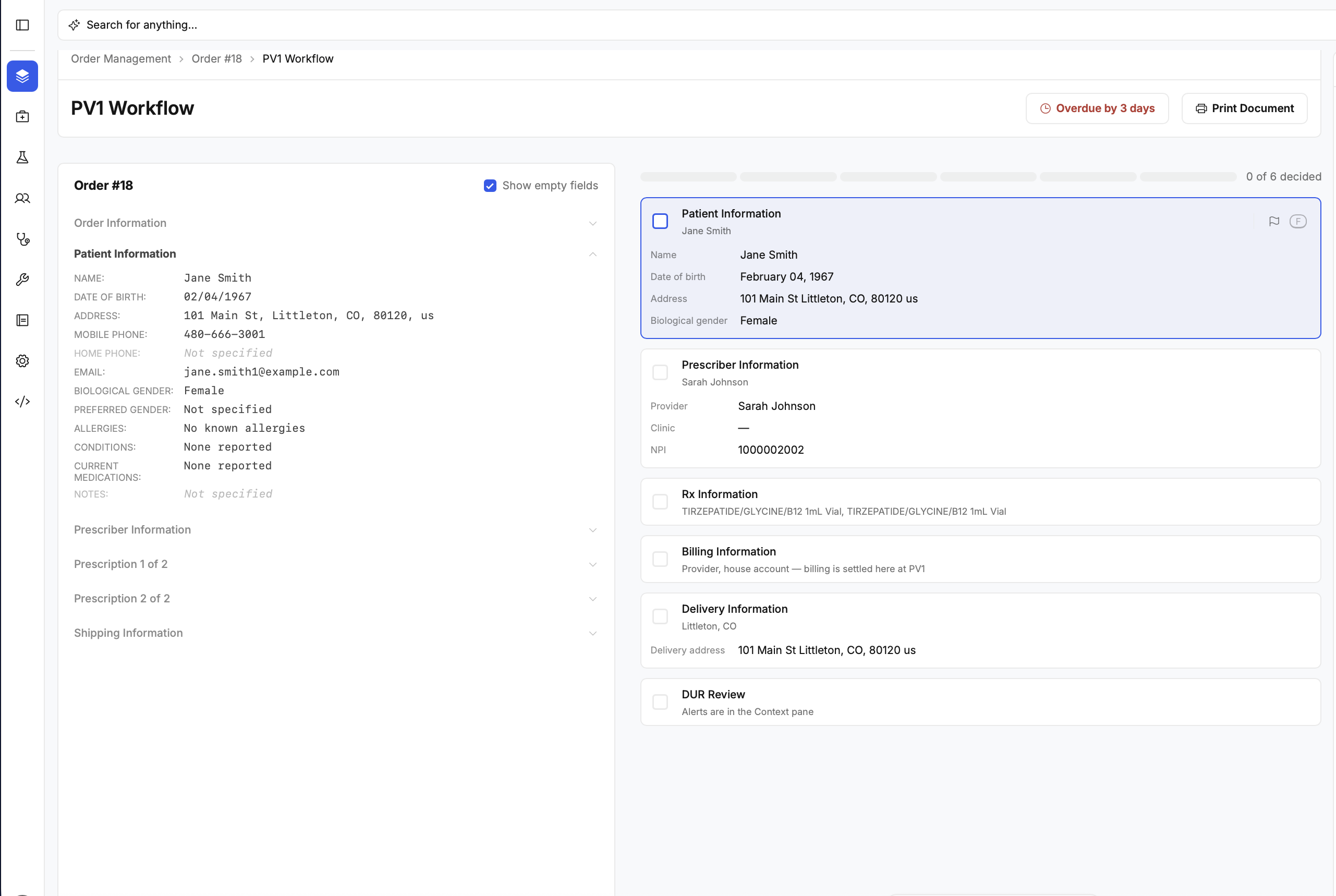Screen dimensions: 1336x896
Task: Check the DUR Review checkbox
Action: click(x=660, y=701)
